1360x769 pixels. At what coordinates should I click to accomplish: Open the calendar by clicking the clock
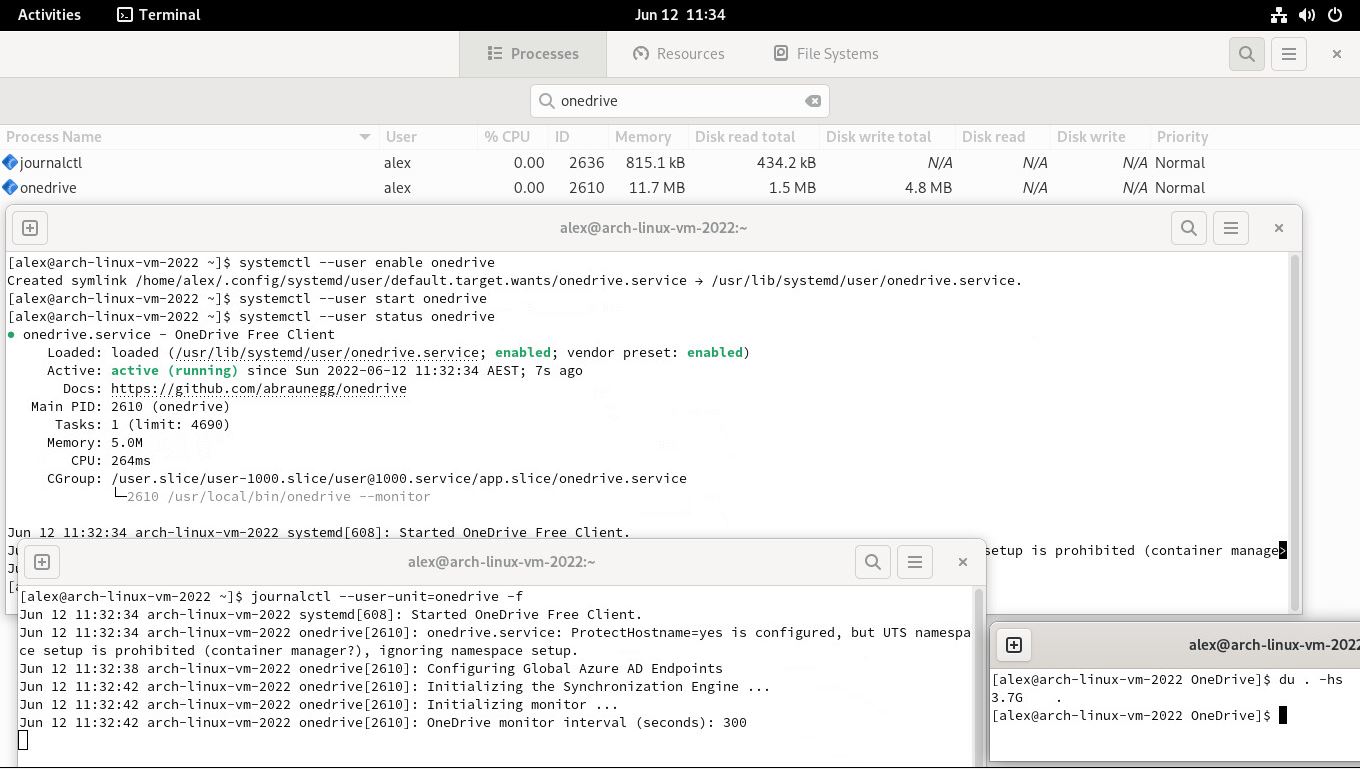(680, 14)
